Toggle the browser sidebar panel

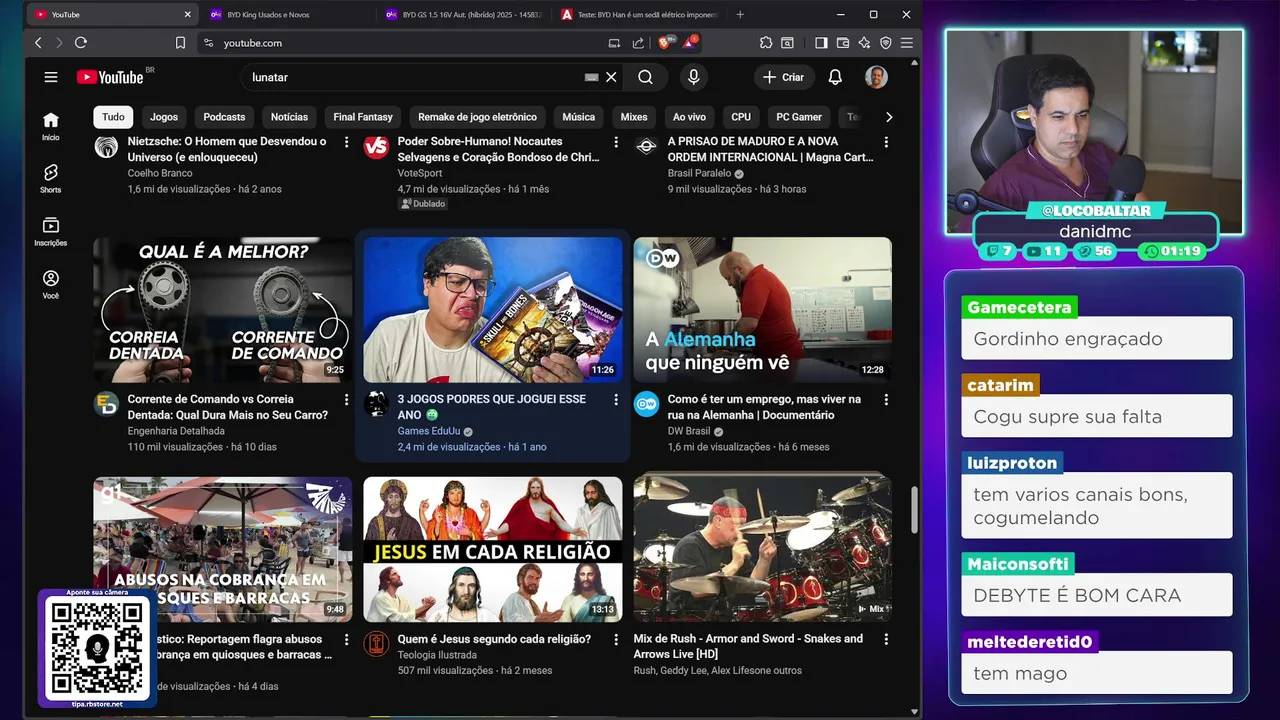coord(821,43)
